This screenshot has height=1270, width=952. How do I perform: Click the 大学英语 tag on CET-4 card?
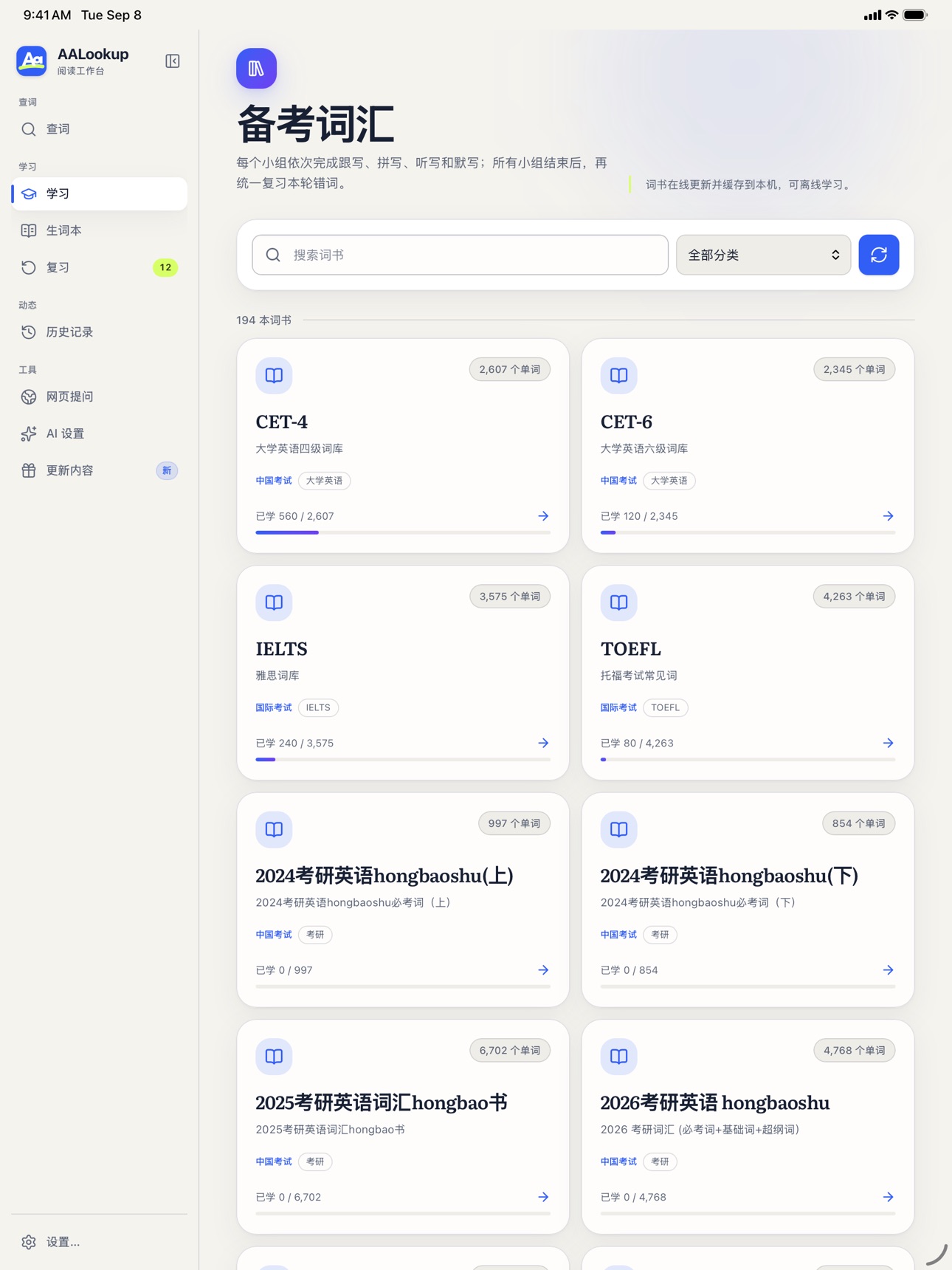coord(324,481)
